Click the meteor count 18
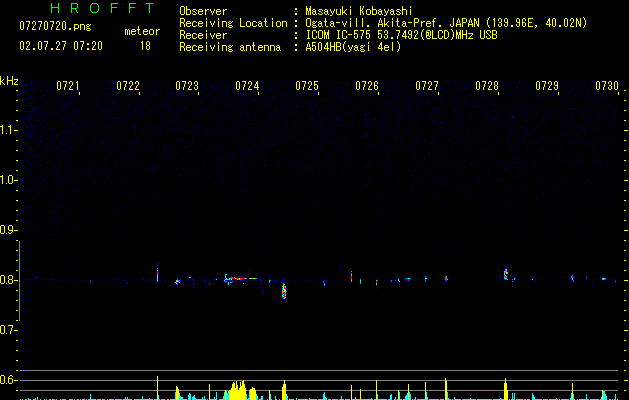This screenshot has height=400, width=629. pos(145,46)
